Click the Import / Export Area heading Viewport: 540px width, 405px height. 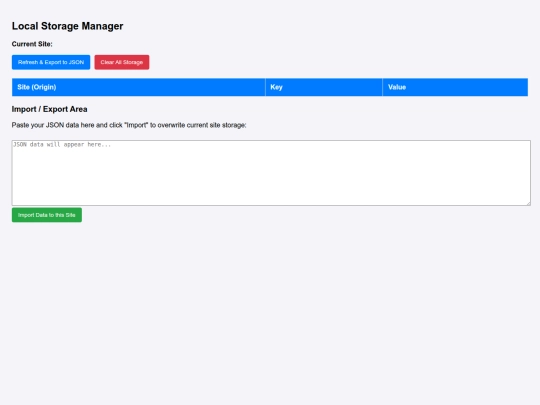[x=50, y=109]
